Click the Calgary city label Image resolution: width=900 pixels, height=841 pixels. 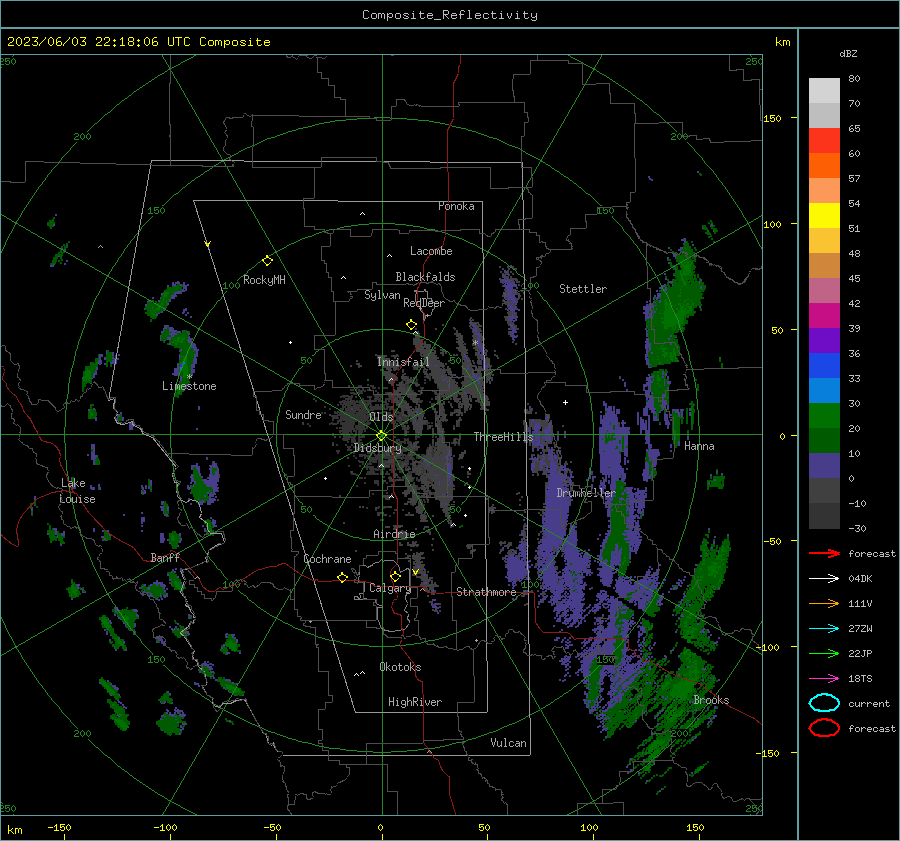tap(390, 588)
